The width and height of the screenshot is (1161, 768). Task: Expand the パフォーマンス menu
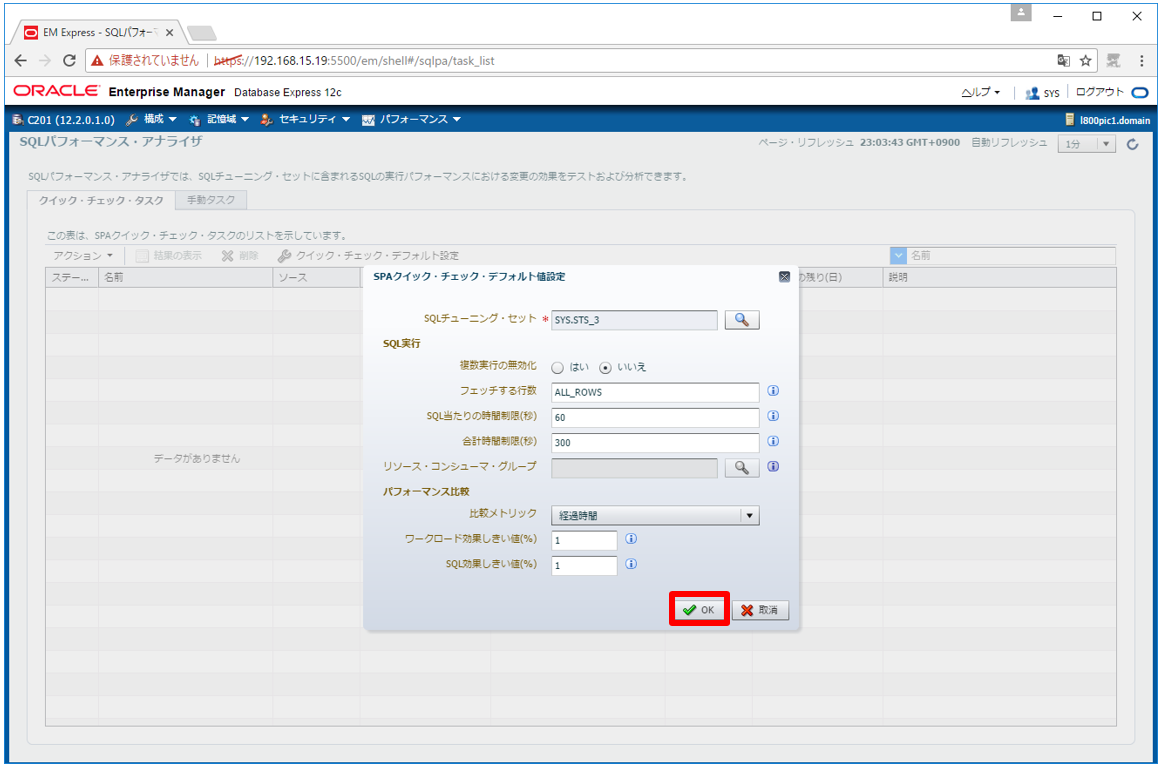click(x=411, y=119)
